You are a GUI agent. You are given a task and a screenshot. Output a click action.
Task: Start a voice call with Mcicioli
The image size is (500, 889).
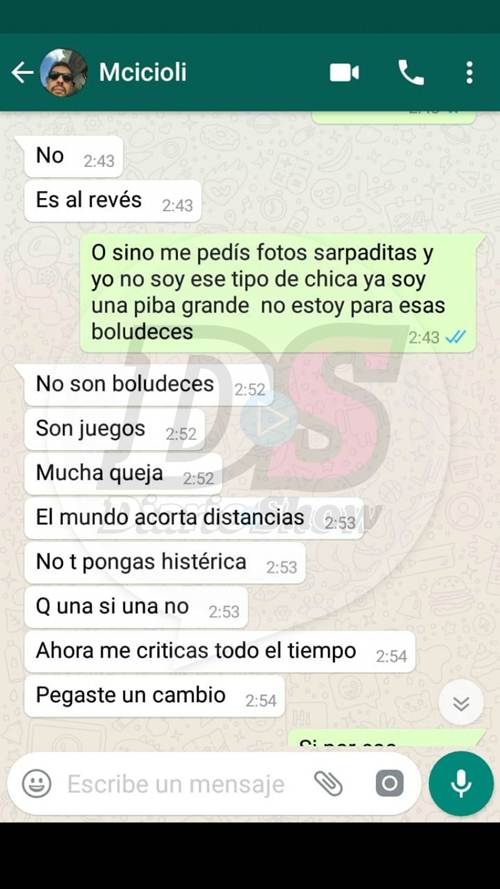[x=411, y=73]
